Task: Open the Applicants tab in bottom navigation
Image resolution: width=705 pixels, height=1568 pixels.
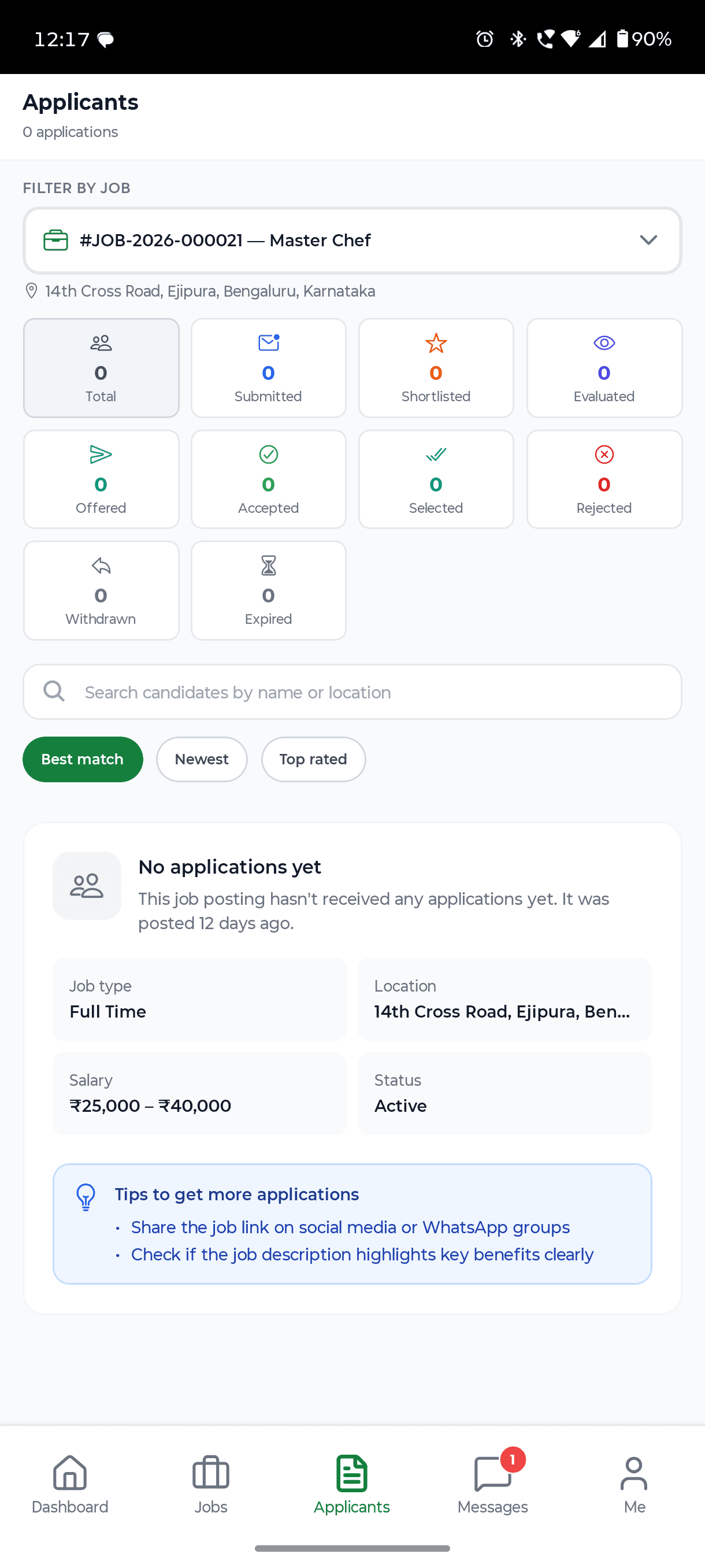Action: [x=352, y=1485]
